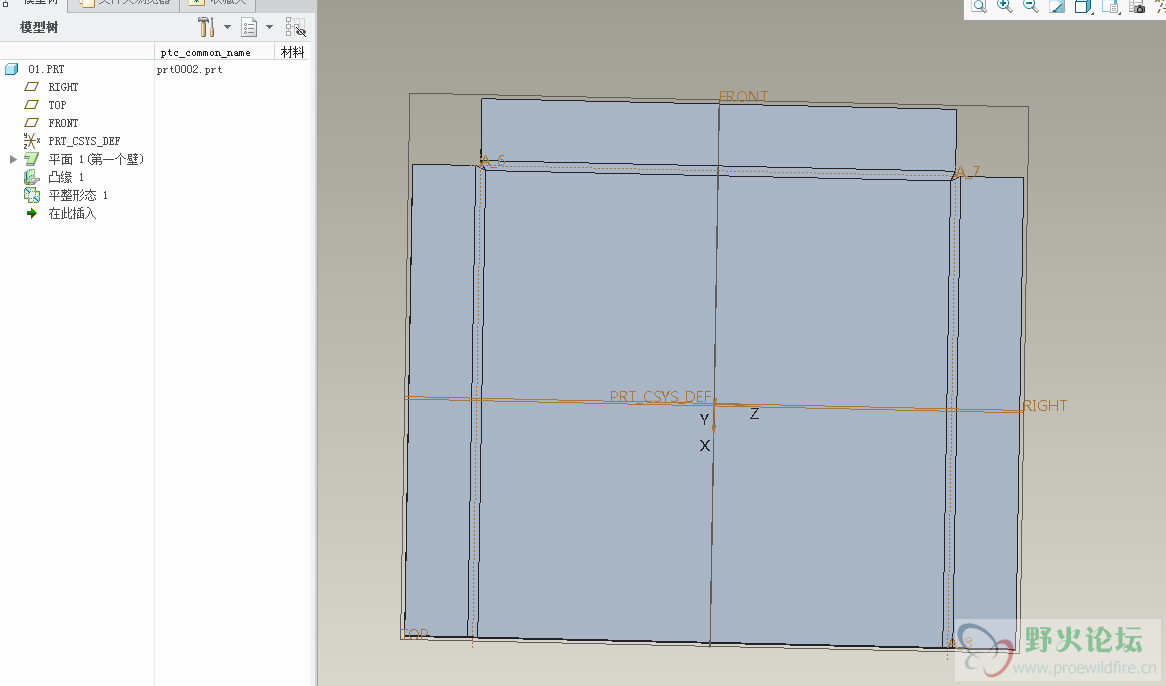The height and width of the screenshot is (686, 1166).
Task: Select the A_7 axis label in viewport
Action: 967,172
